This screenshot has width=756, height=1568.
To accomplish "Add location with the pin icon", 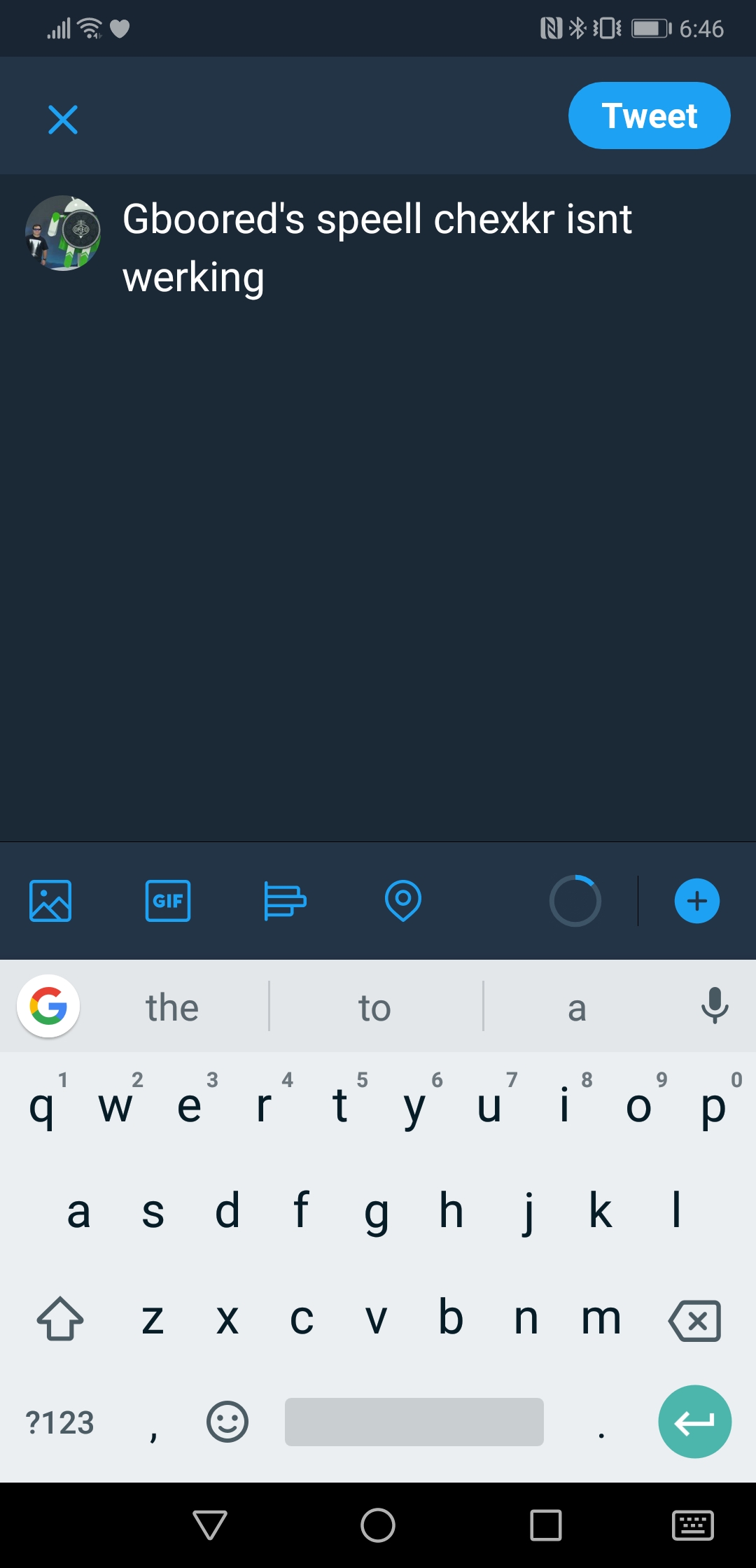I will pyautogui.click(x=403, y=901).
